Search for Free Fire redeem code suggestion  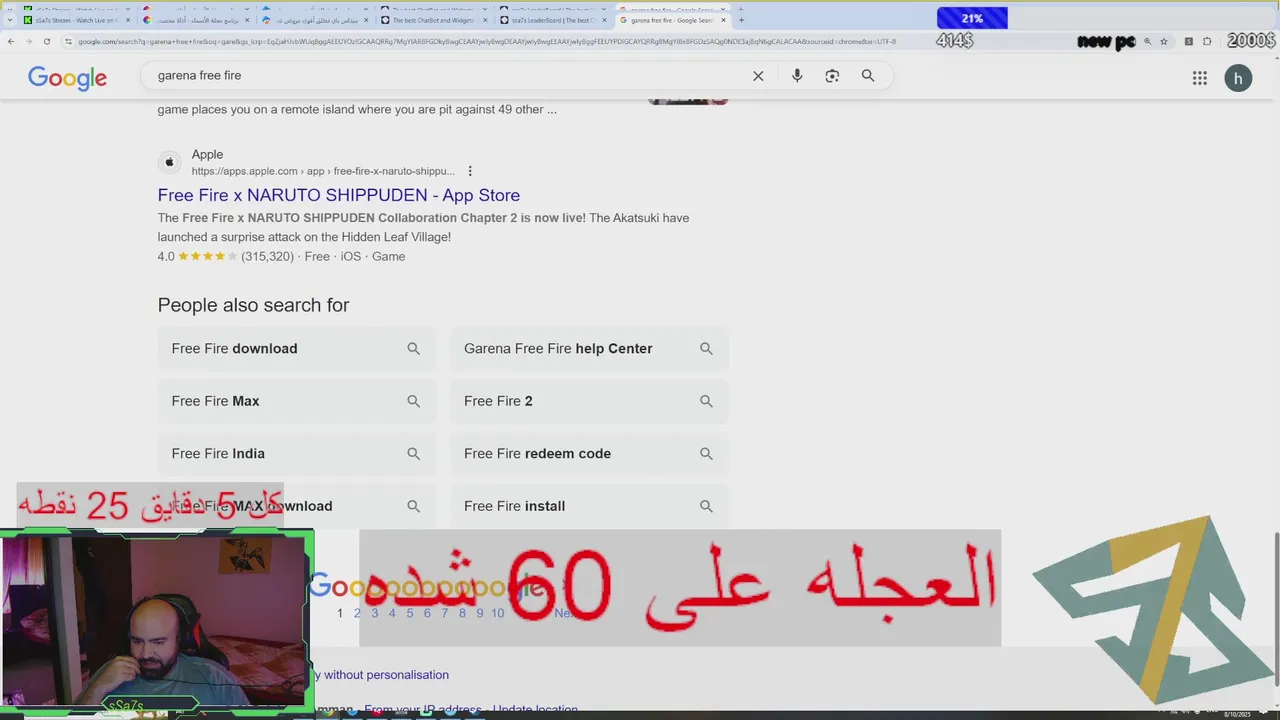[589, 454]
